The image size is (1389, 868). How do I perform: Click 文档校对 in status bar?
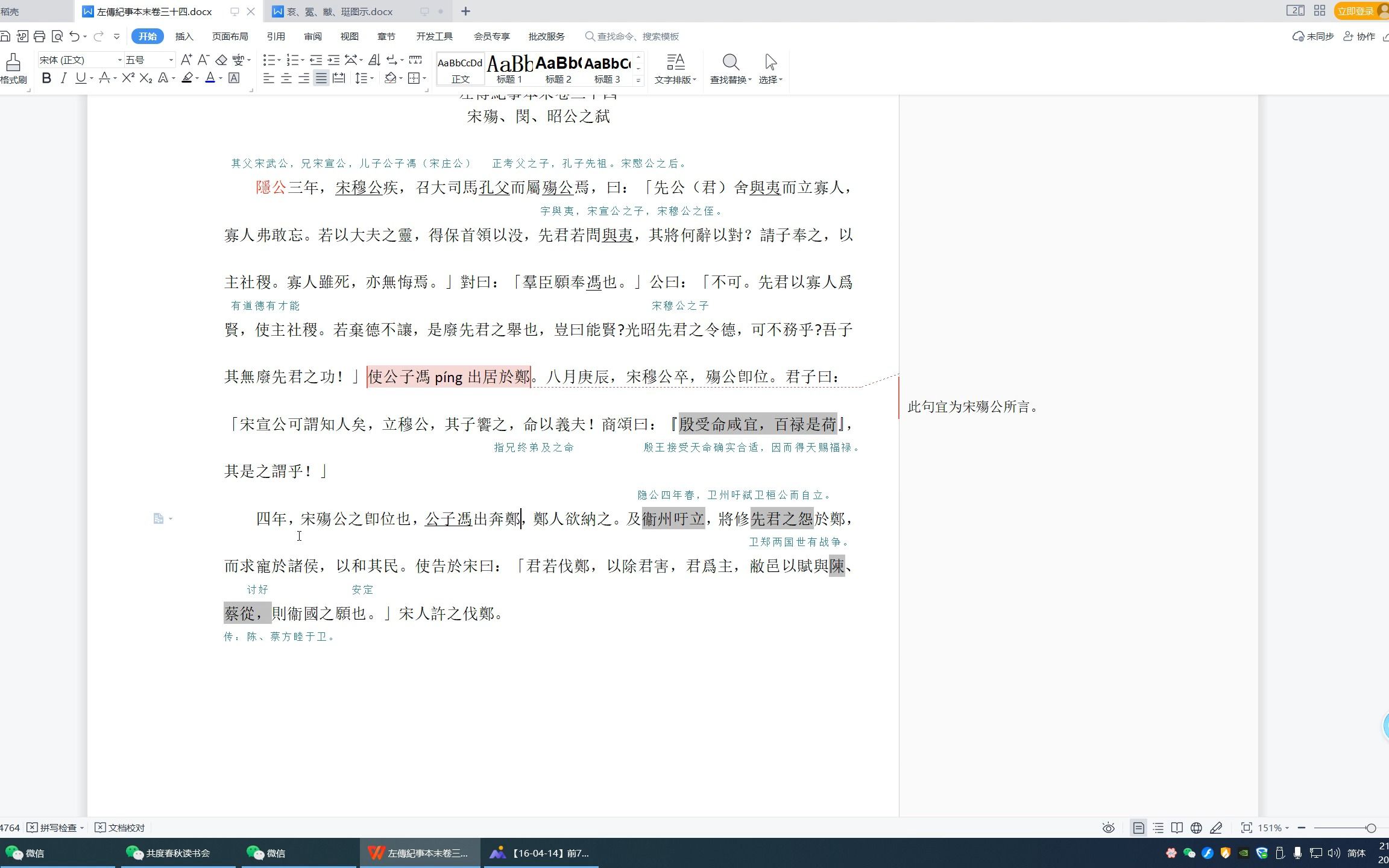pyautogui.click(x=120, y=828)
